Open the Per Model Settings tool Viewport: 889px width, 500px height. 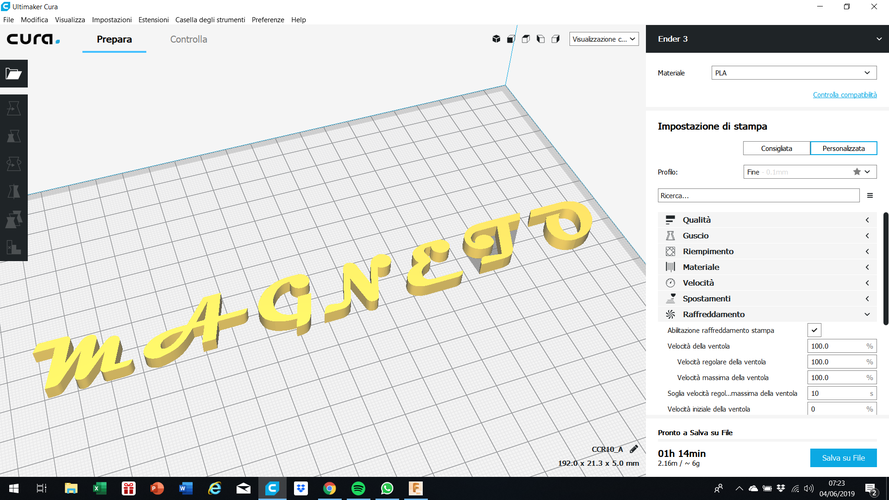point(14,219)
